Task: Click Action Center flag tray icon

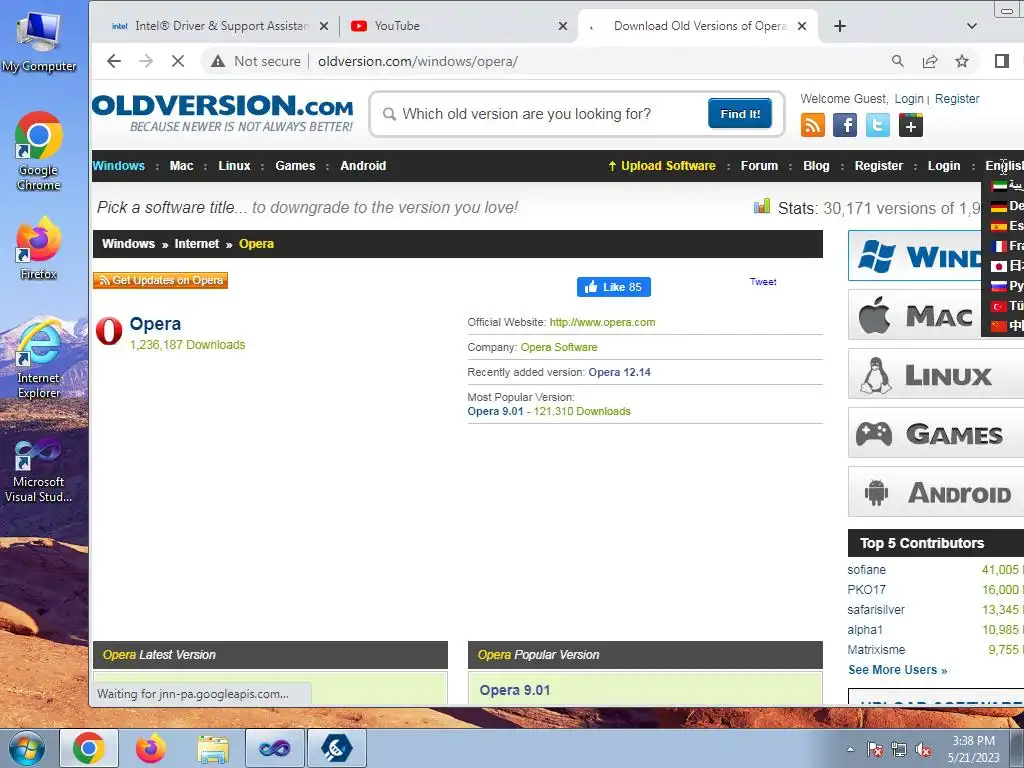Action: pyautogui.click(x=875, y=750)
